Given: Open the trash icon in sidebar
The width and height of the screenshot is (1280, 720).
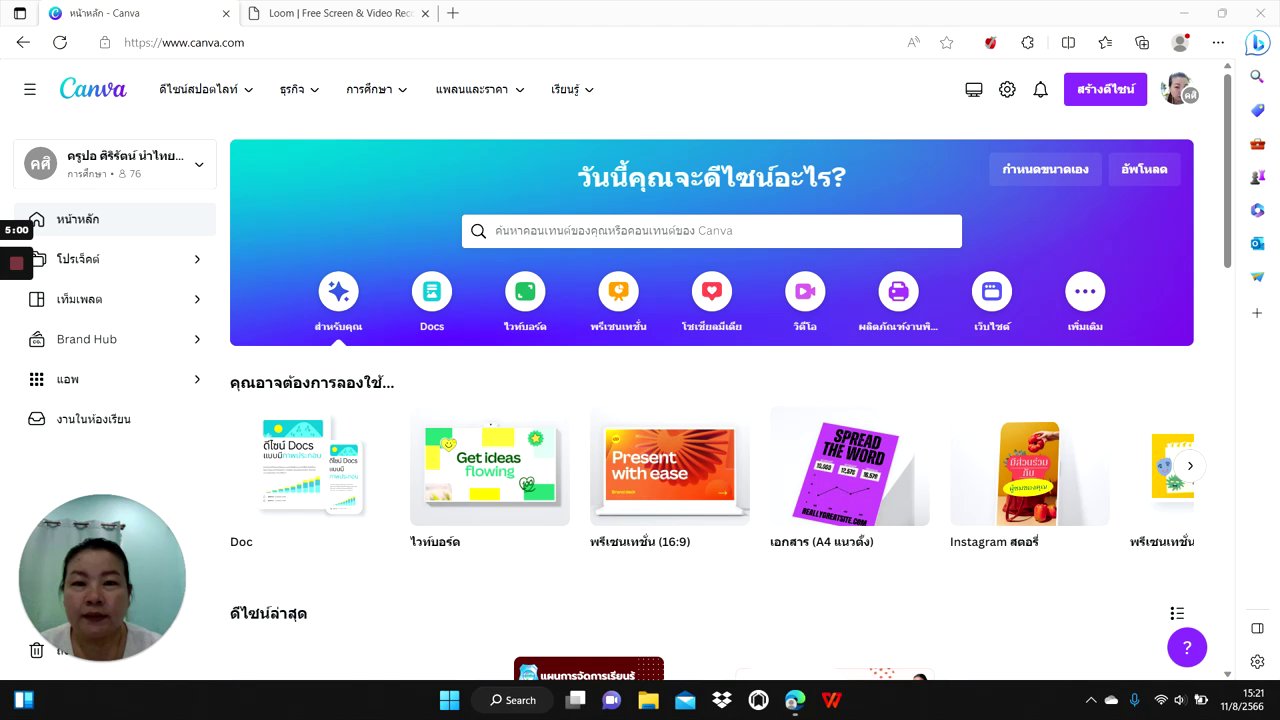Looking at the screenshot, I should (x=37, y=650).
